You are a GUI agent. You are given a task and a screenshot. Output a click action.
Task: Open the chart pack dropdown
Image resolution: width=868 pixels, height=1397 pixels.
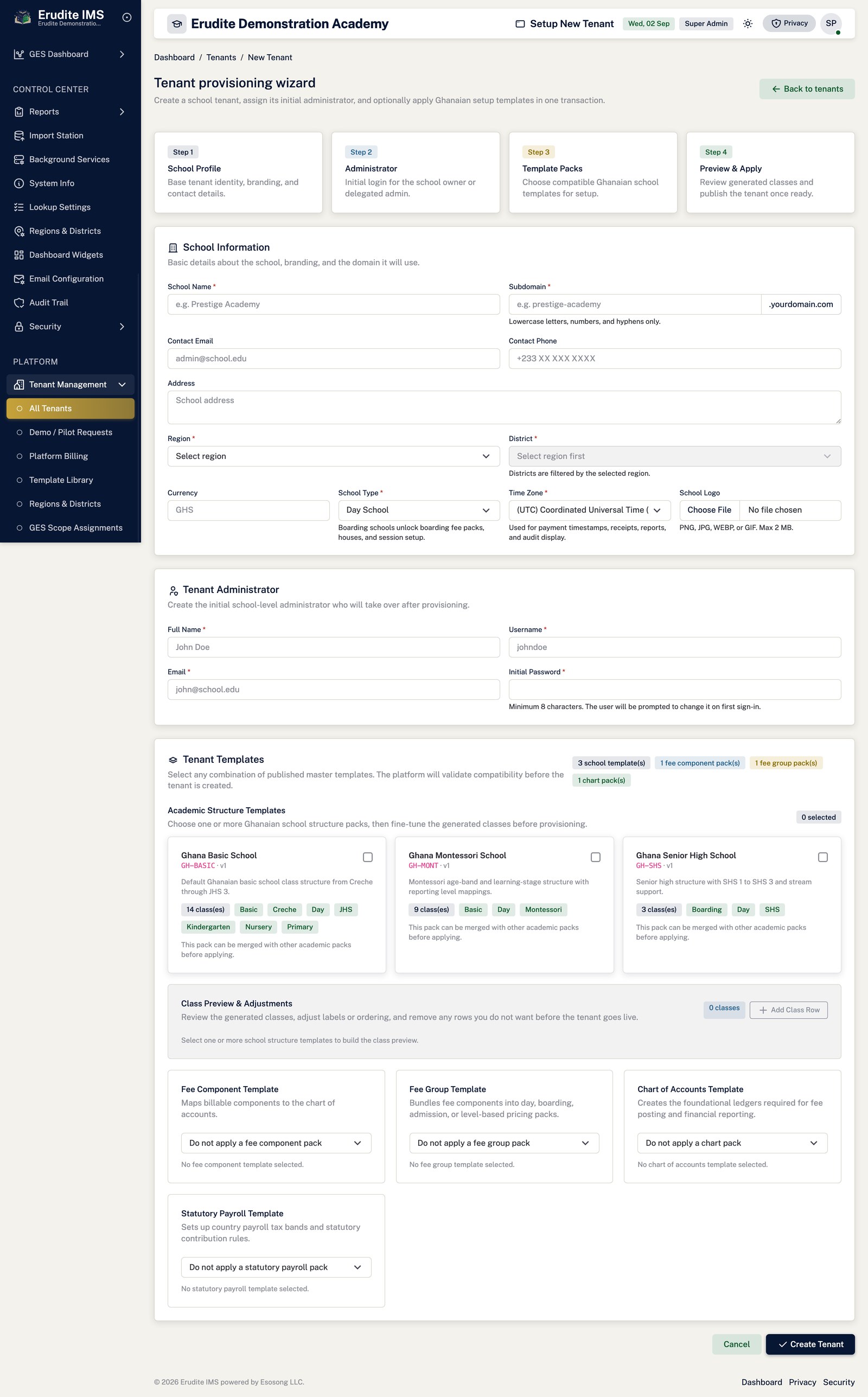(732, 1143)
